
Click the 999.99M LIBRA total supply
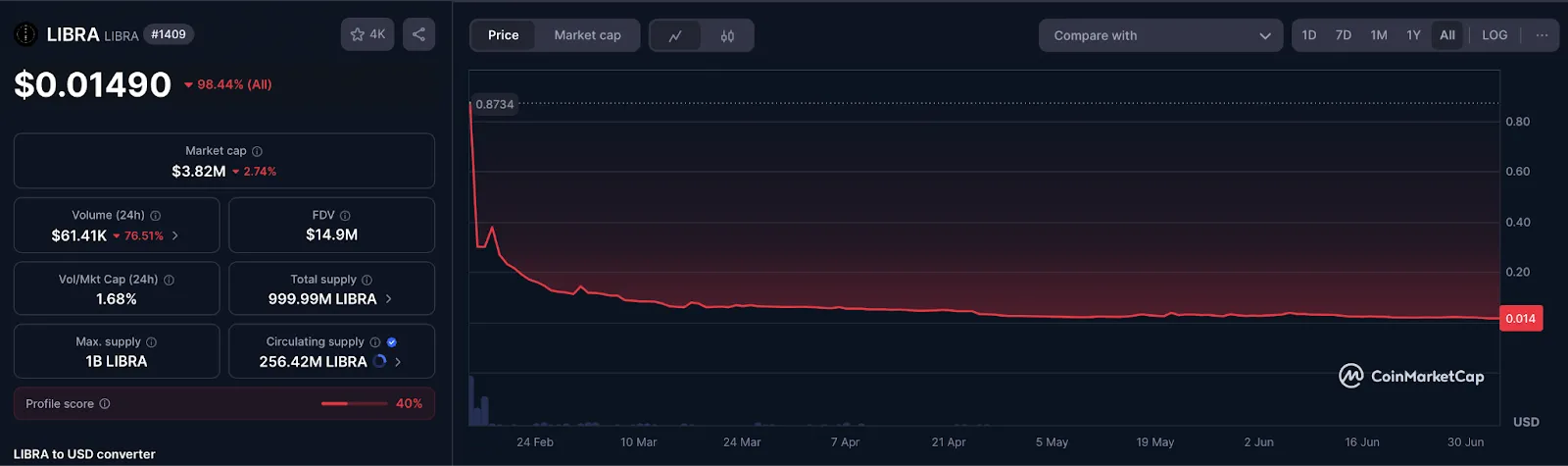click(322, 298)
